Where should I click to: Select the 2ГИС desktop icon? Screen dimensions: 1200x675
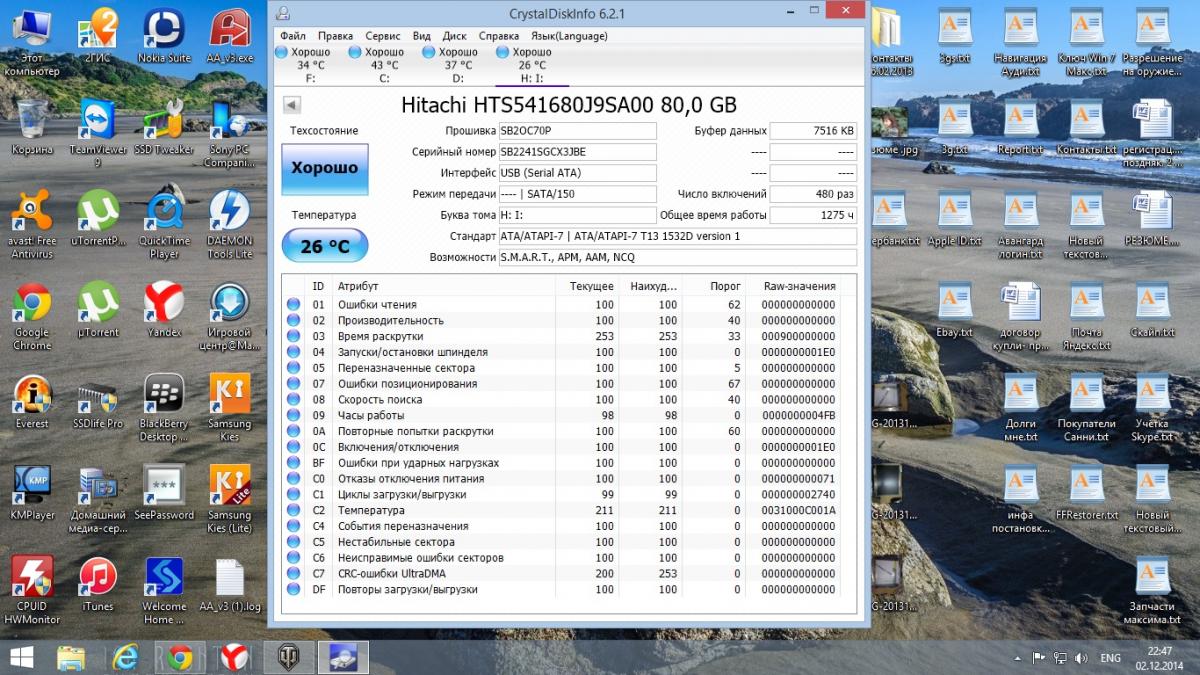point(97,36)
